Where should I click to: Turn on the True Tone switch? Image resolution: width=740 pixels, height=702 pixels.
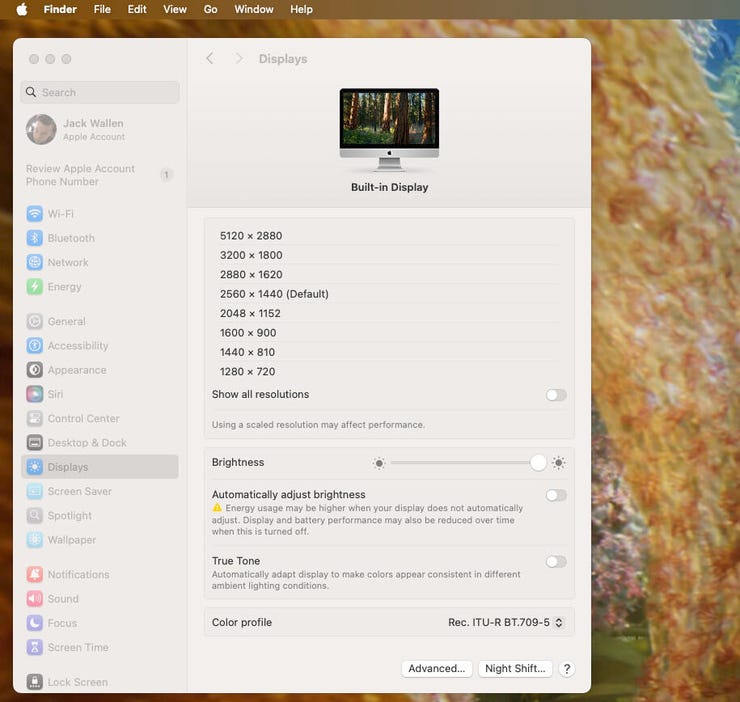(x=556, y=562)
